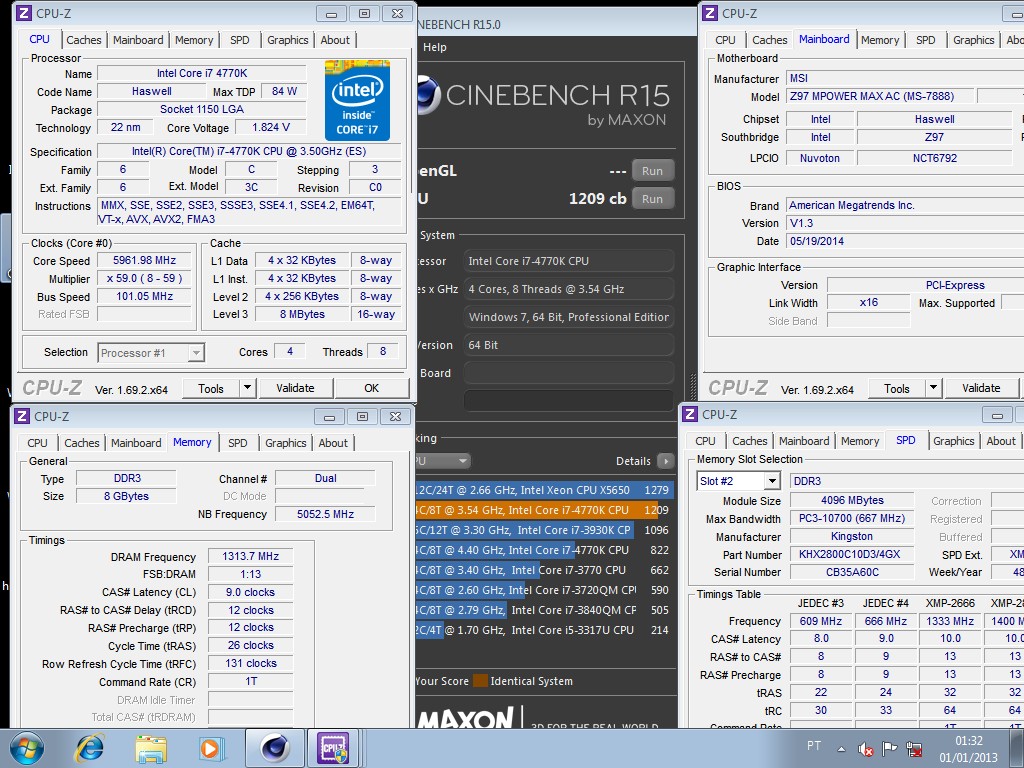1024x768 pixels.
Task: Open About tab in SPD window
Action: tap(1000, 441)
